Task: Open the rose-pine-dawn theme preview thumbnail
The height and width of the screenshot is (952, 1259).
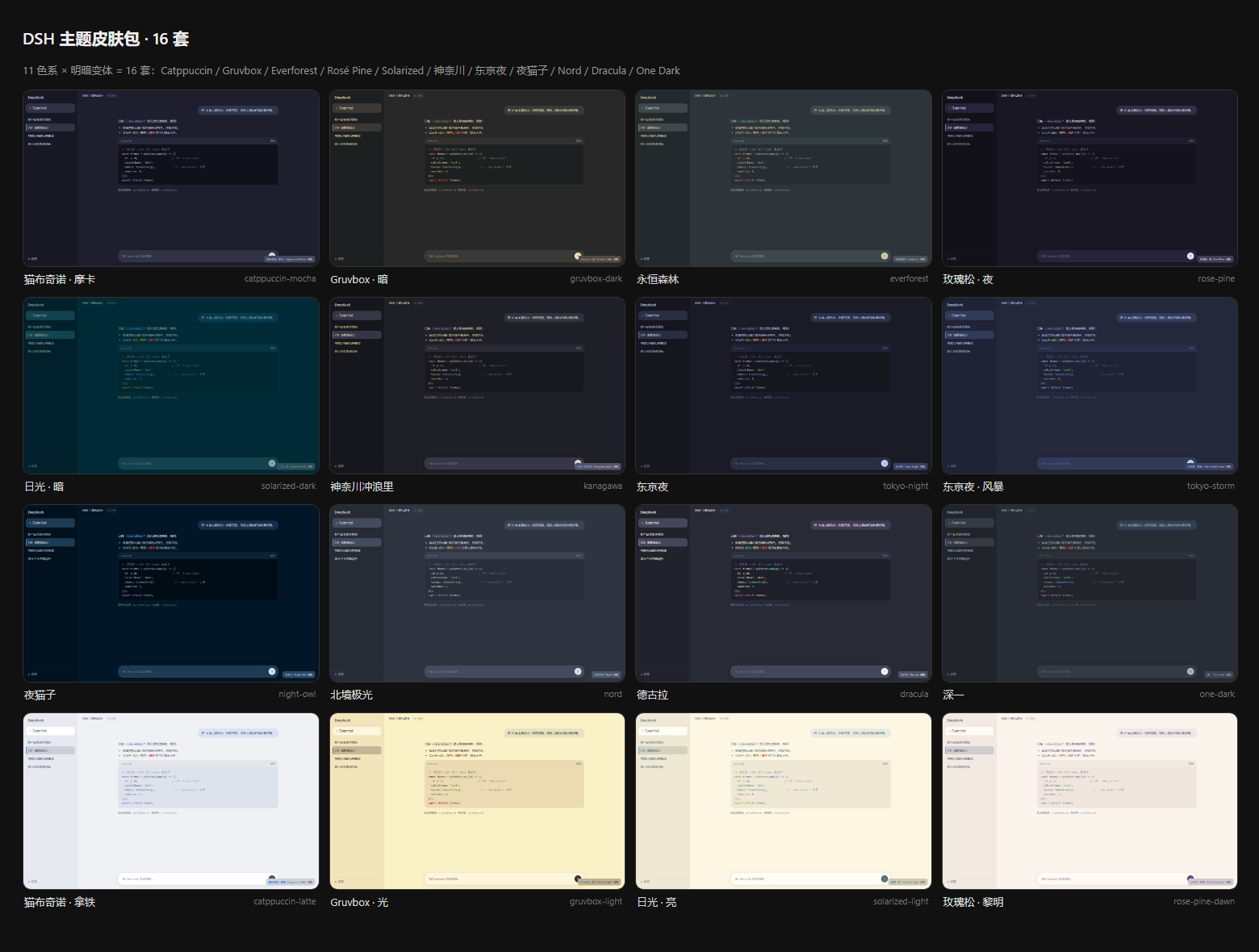Action: click(1090, 801)
